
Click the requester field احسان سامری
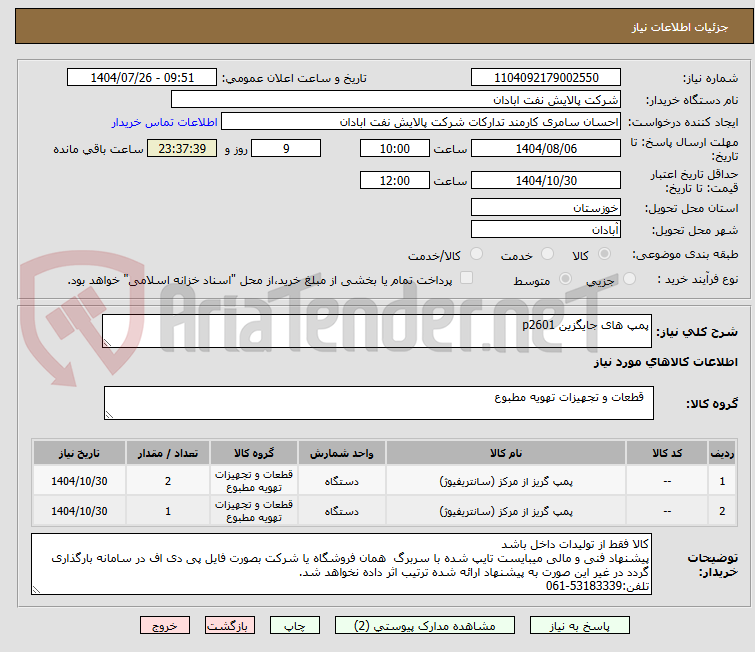coord(421,122)
